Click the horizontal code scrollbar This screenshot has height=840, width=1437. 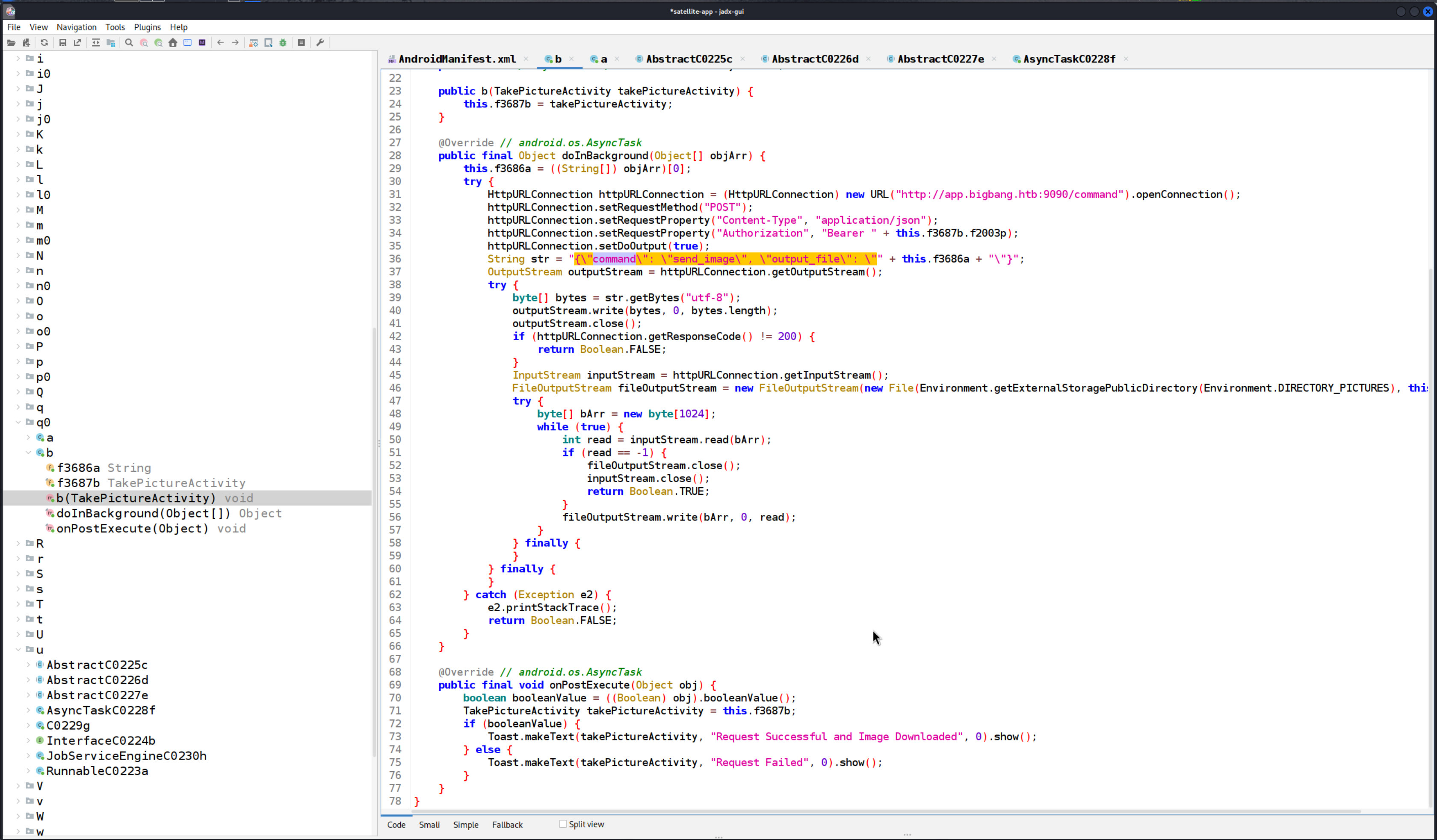pos(884,811)
